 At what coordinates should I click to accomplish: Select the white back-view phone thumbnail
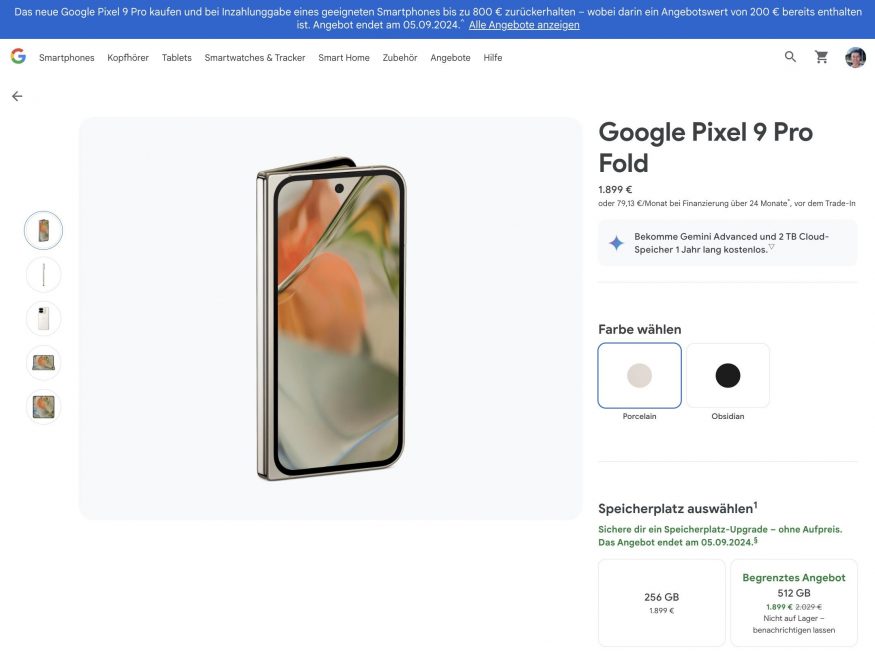[x=43, y=318]
